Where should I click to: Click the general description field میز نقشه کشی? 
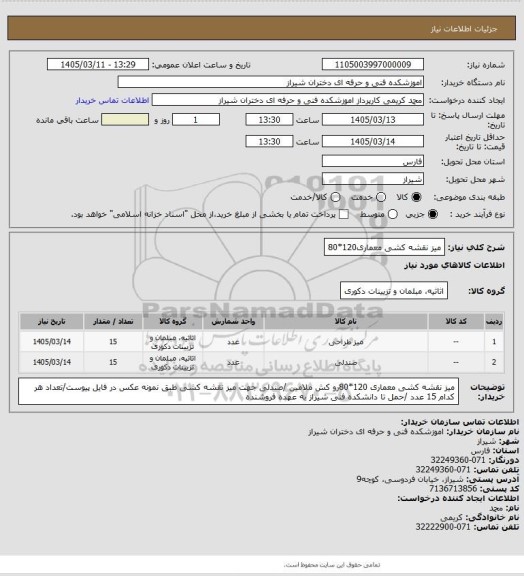[x=384, y=247]
